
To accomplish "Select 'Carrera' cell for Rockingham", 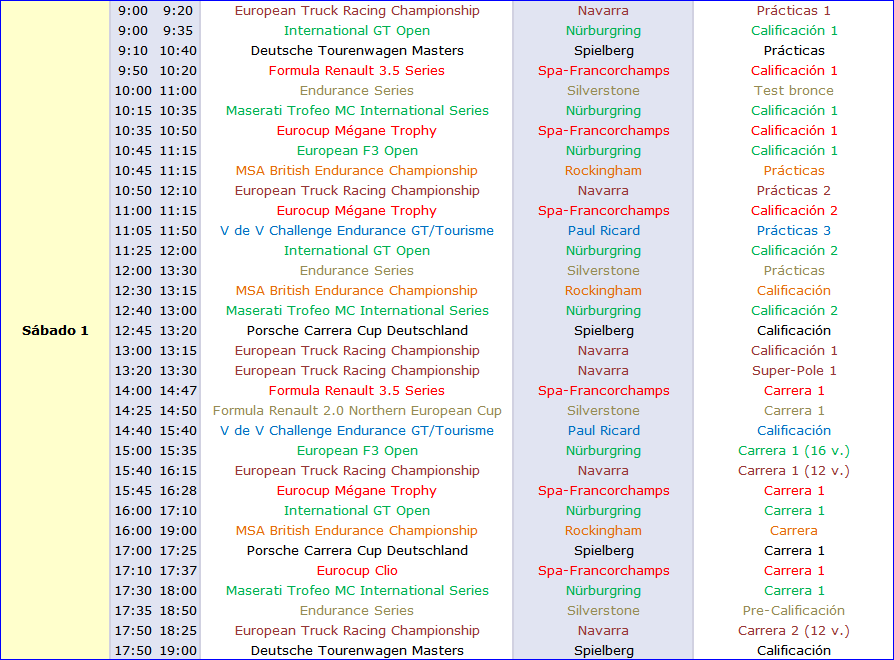I will [x=793, y=531].
